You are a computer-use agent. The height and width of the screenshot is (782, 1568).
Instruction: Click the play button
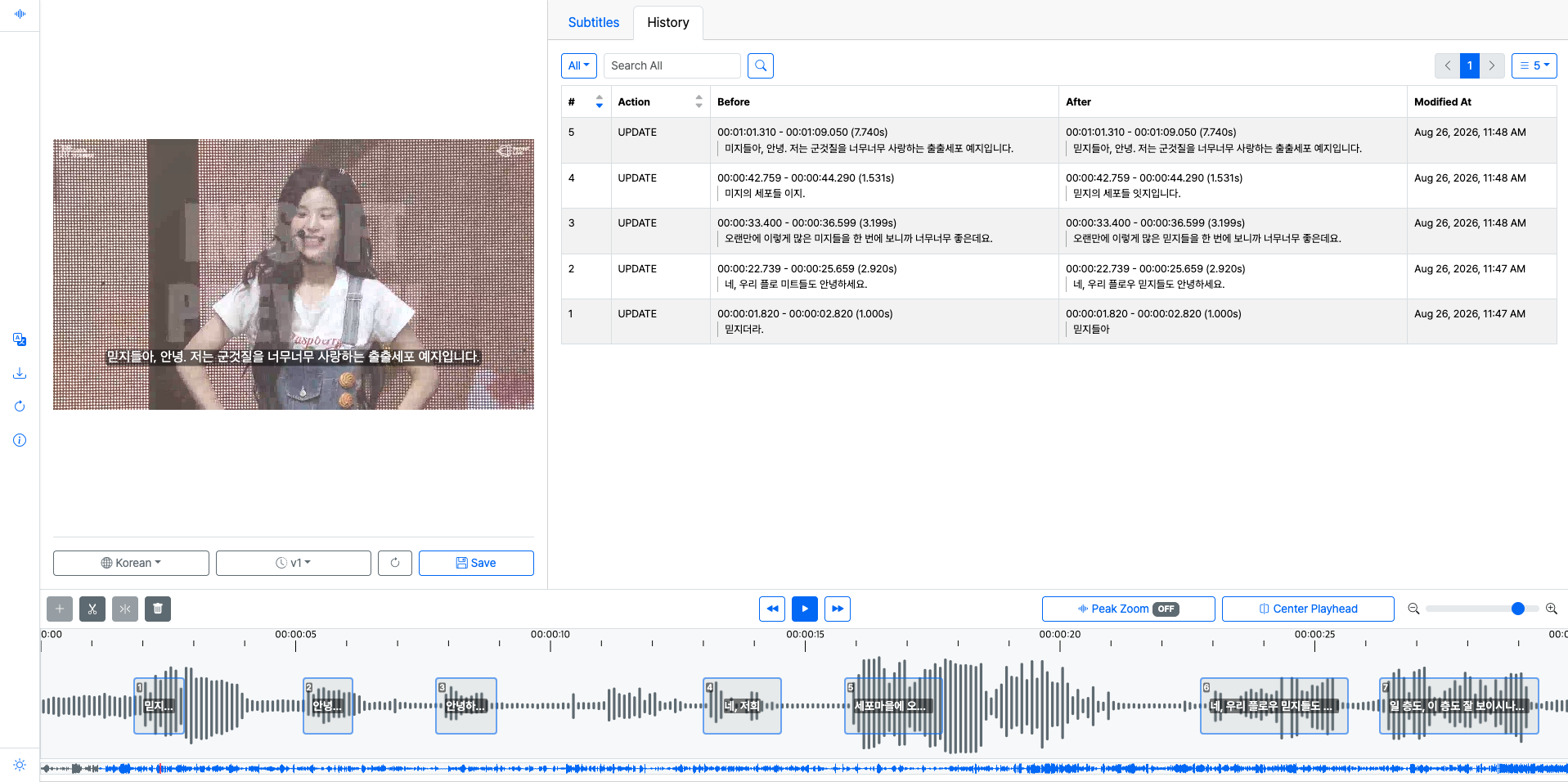pos(805,609)
